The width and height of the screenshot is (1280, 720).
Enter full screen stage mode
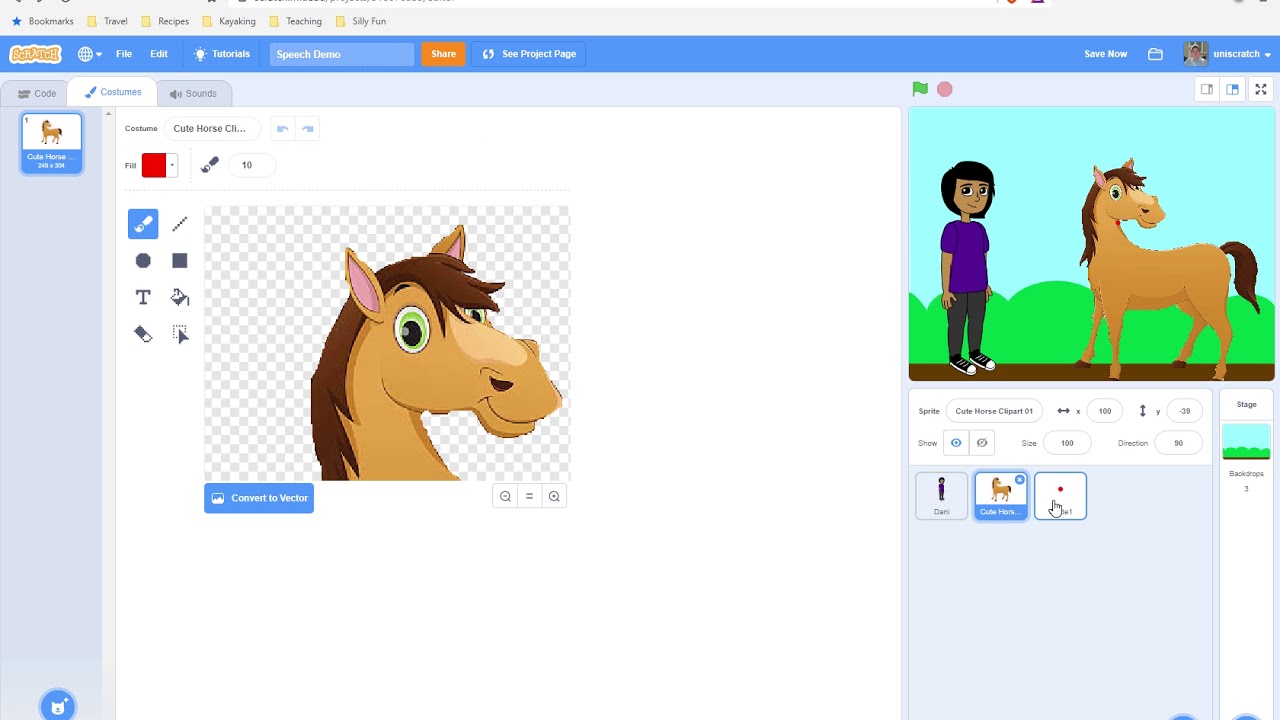click(x=1261, y=89)
